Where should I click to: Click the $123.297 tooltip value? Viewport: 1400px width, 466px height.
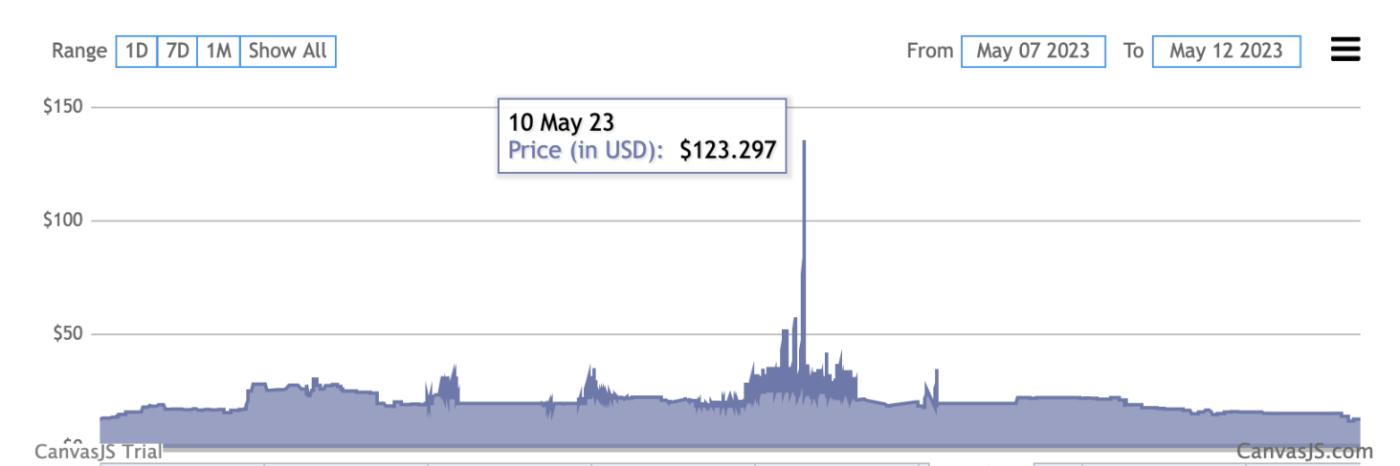point(727,150)
